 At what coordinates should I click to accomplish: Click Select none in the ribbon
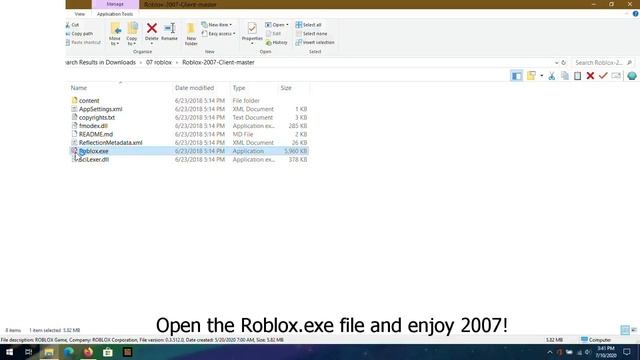[x=311, y=33]
